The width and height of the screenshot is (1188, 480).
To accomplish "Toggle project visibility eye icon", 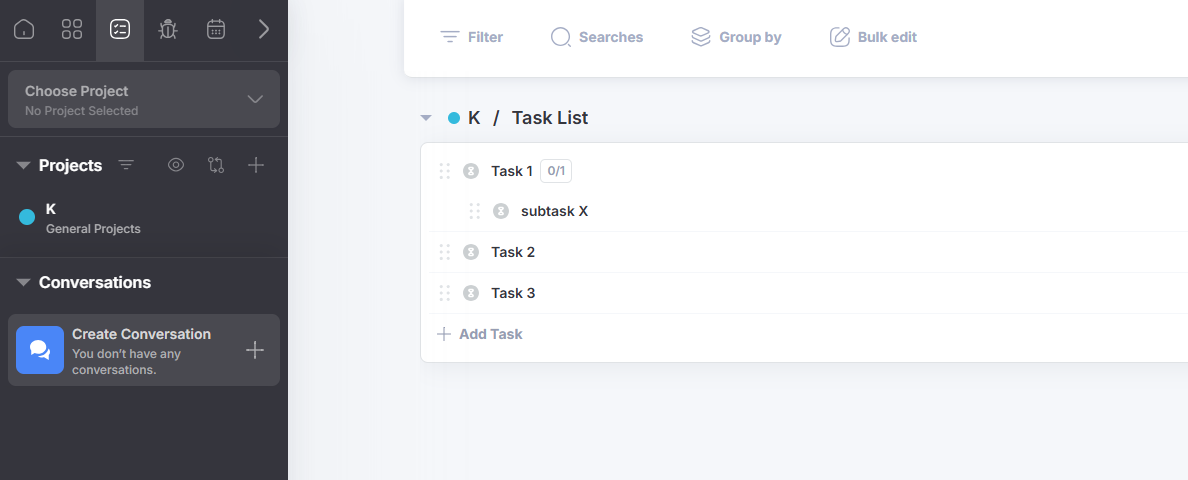I will pyautogui.click(x=176, y=165).
